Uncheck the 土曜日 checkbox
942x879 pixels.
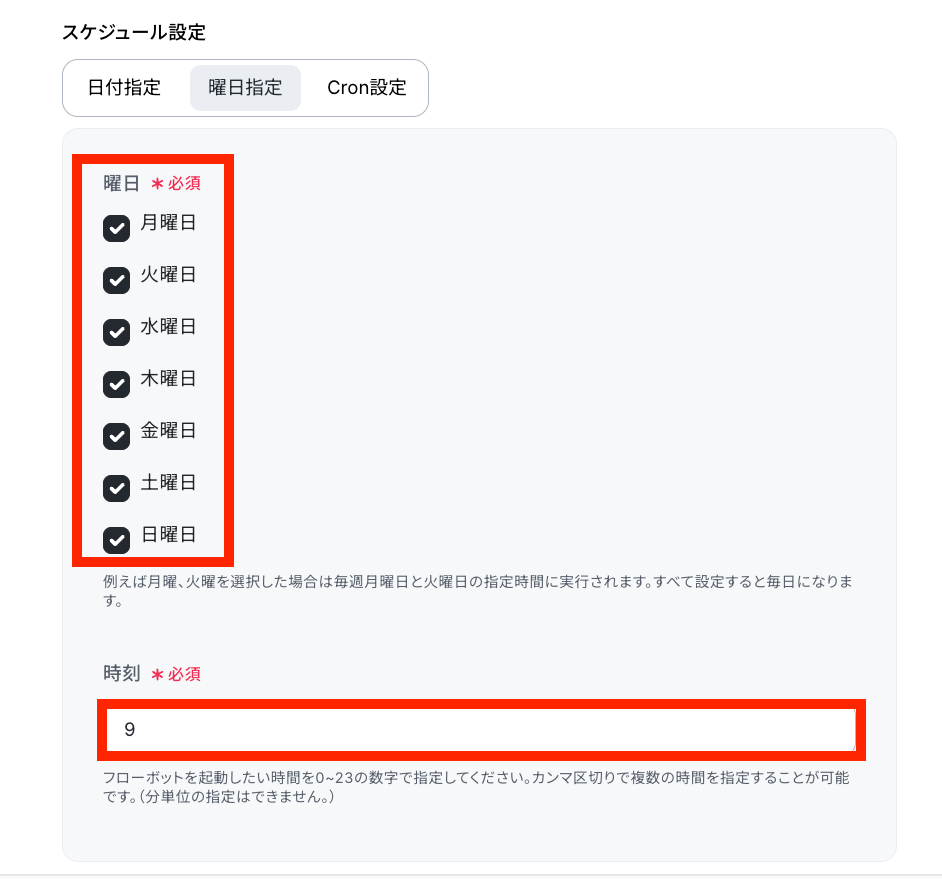(117, 488)
